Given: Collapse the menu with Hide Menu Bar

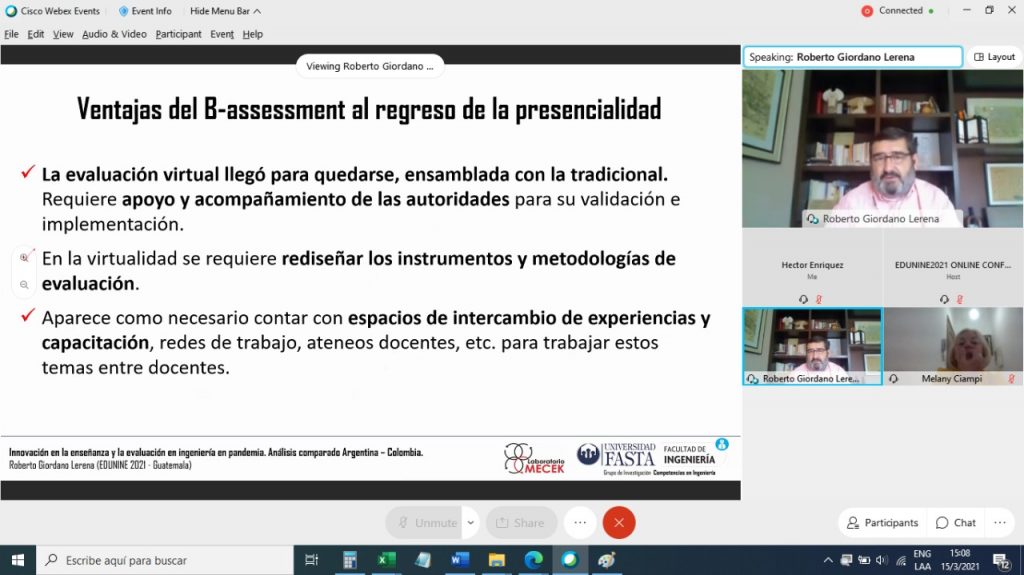Looking at the screenshot, I should (225, 11).
